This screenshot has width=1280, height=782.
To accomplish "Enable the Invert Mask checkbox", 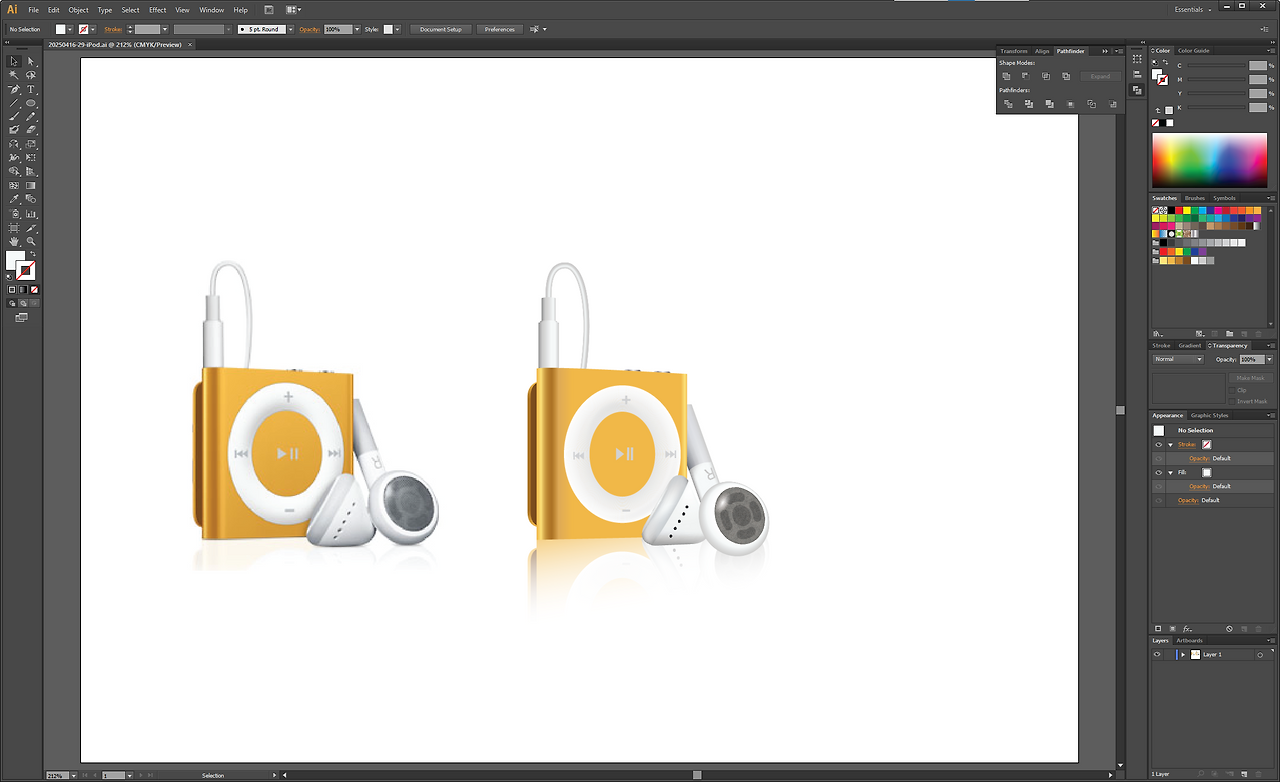I will 1230,401.
